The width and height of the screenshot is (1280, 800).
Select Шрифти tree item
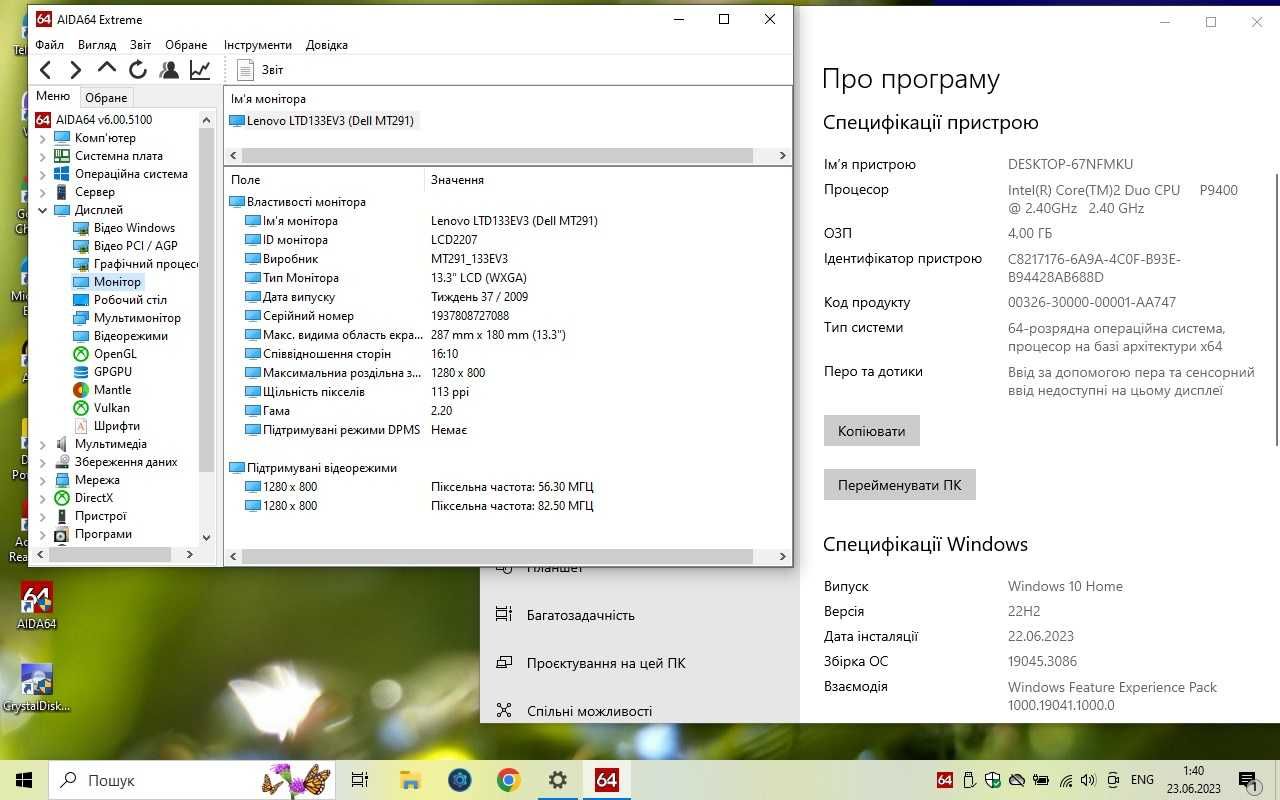[x=106, y=426]
